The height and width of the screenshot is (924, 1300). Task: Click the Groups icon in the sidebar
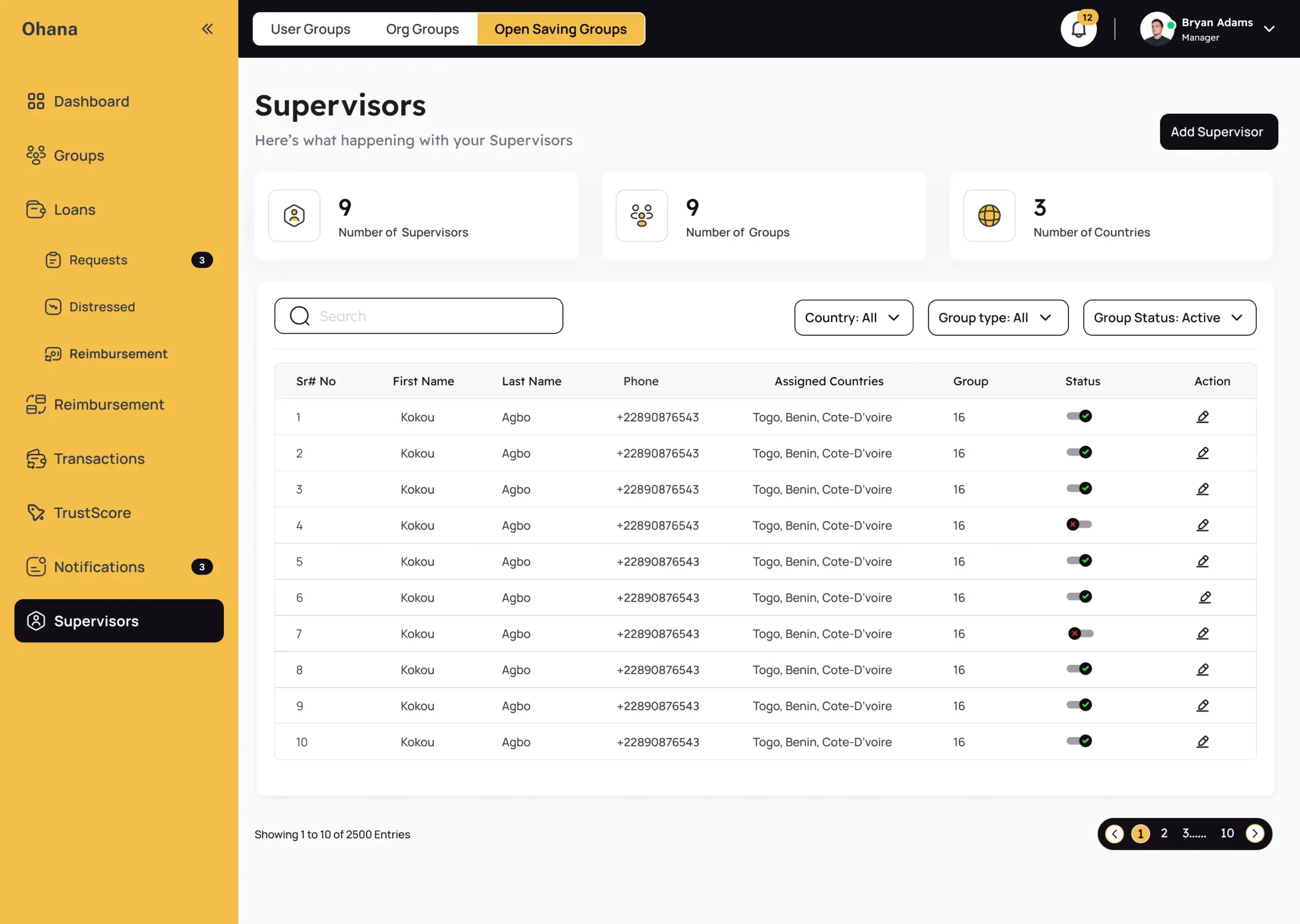[x=35, y=155]
